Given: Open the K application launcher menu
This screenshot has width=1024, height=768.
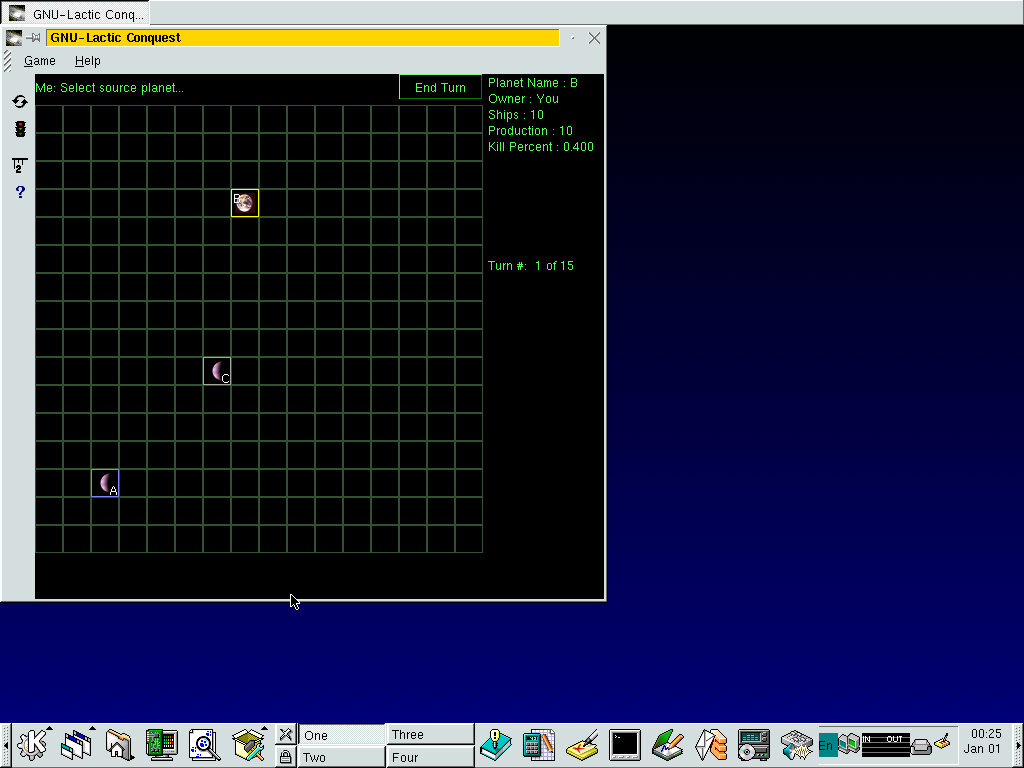Looking at the screenshot, I should point(33,745).
